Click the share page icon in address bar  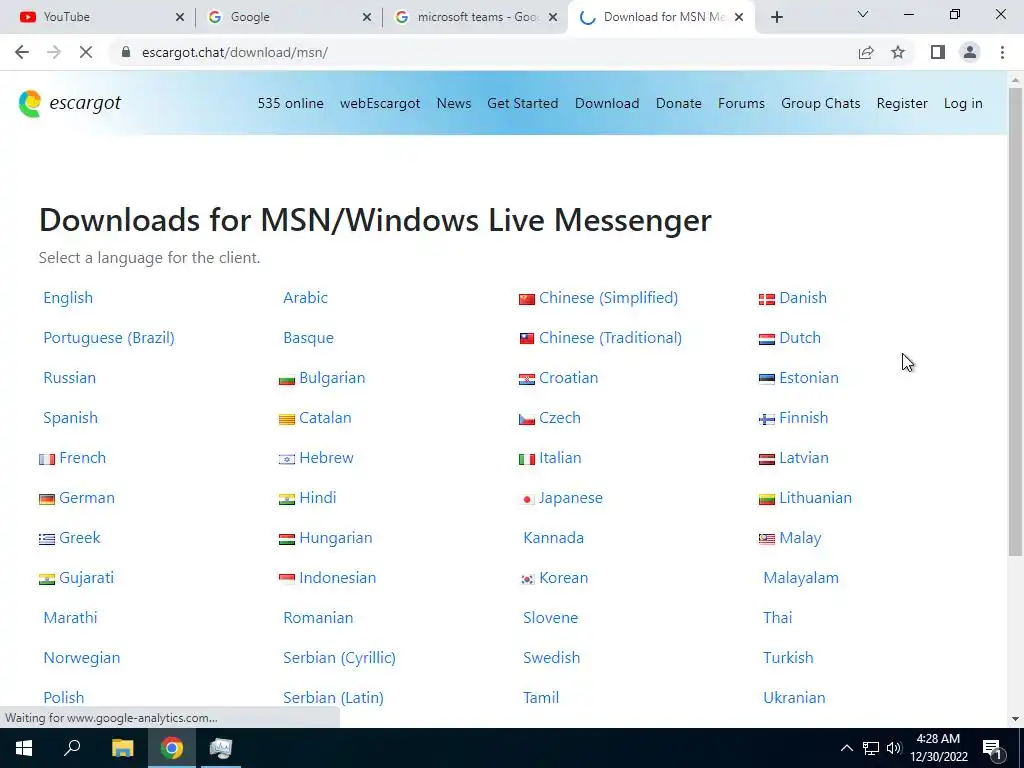[866, 52]
